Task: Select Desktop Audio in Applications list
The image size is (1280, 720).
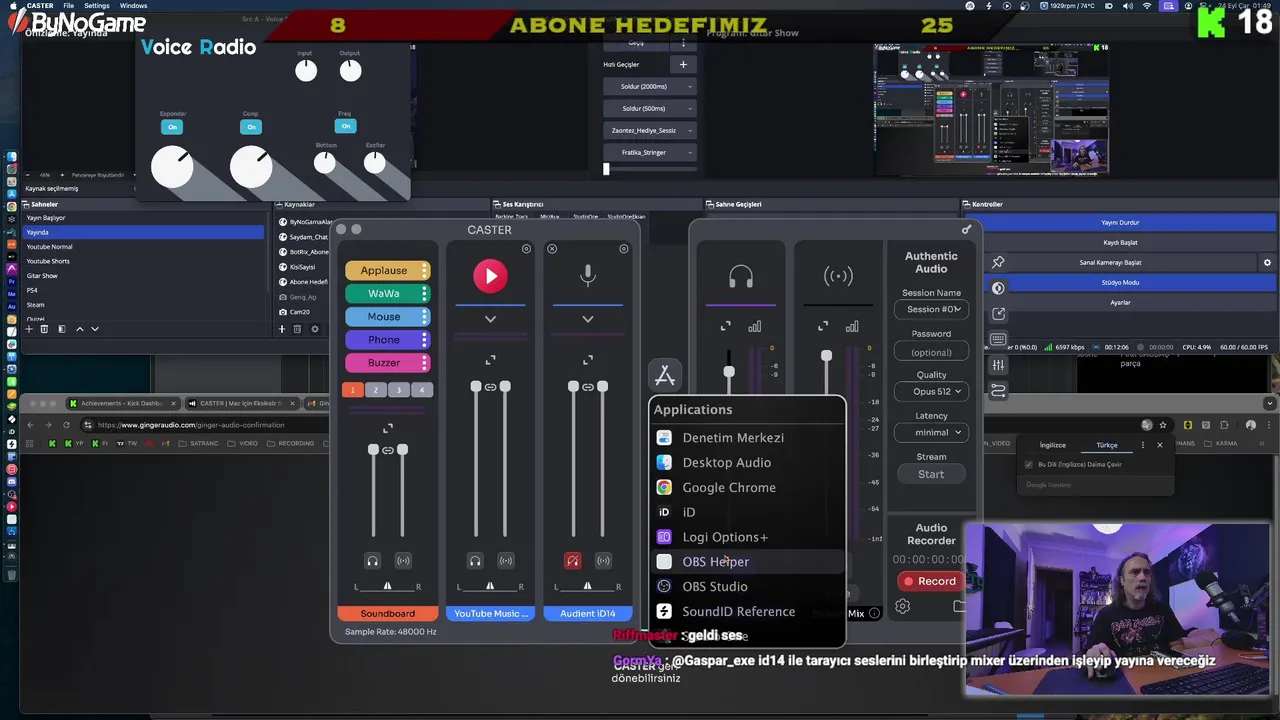Action: tap(748, 463)
